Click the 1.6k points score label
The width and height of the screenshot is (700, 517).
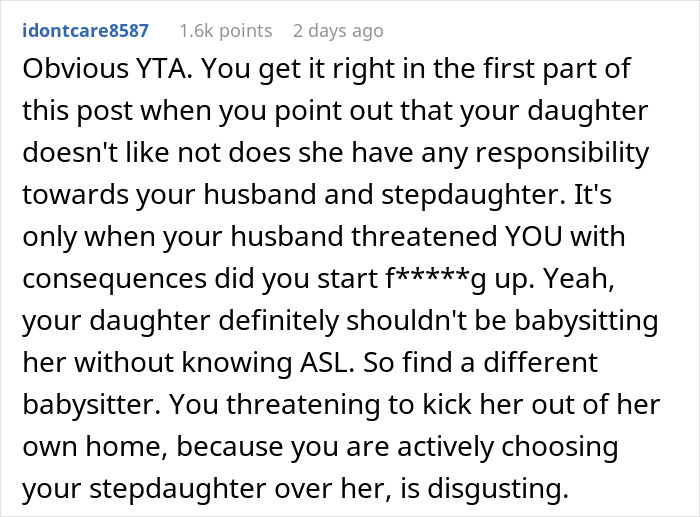[226, 31]
